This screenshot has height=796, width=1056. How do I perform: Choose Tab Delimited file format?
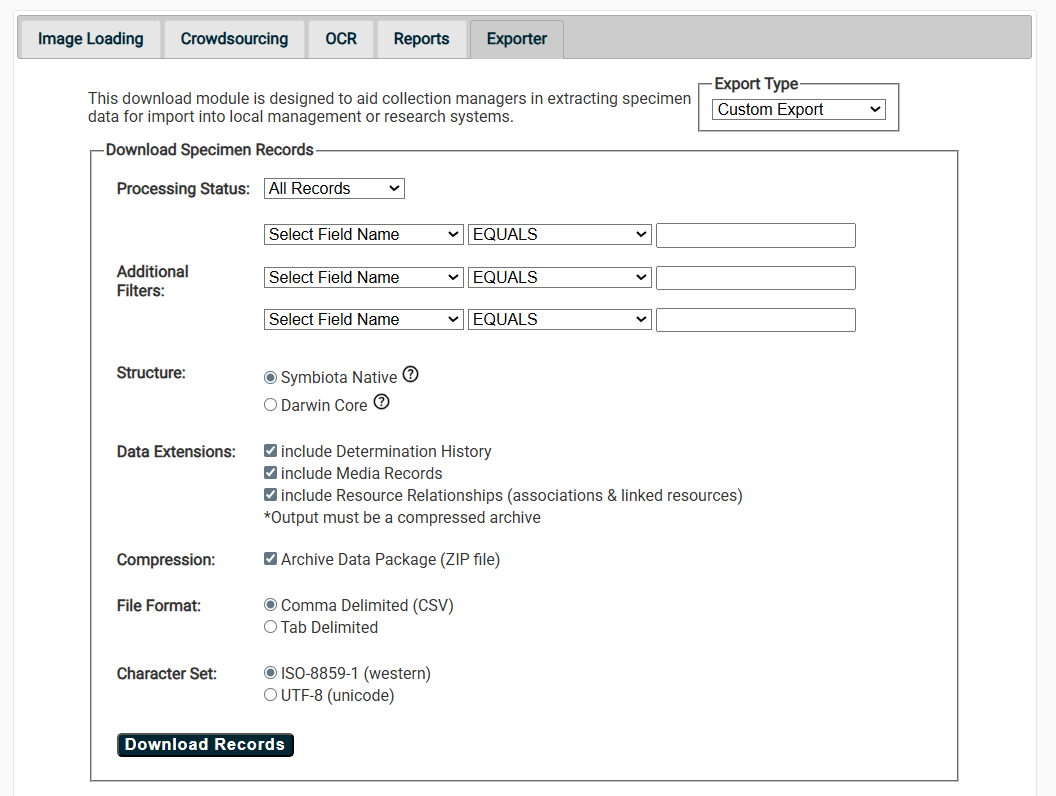click(270, 627)
